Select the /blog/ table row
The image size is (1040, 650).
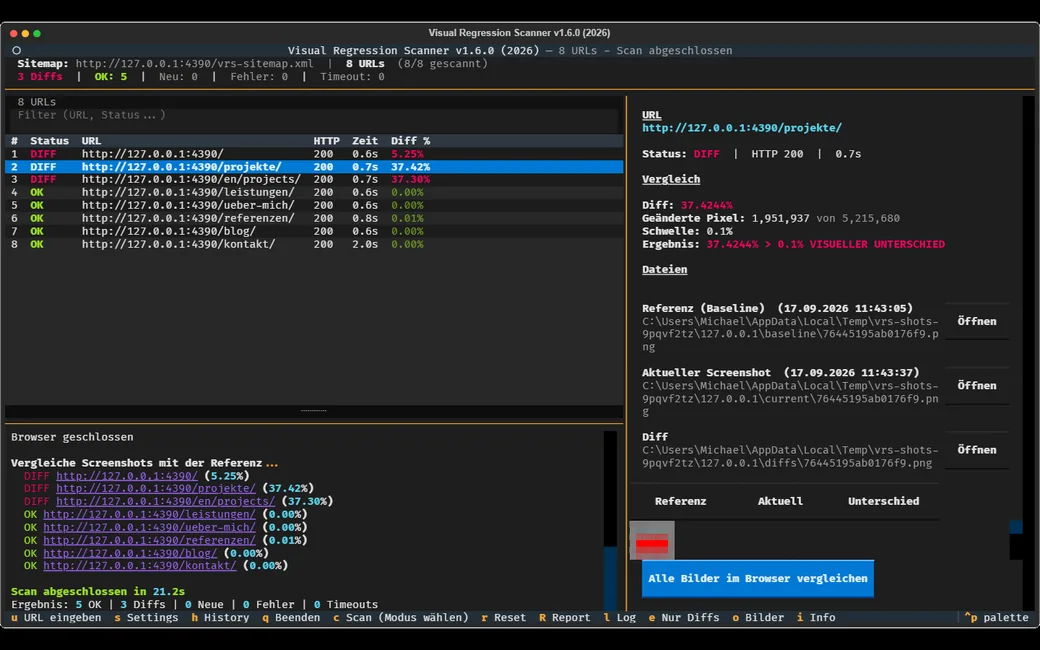[314, 231]
